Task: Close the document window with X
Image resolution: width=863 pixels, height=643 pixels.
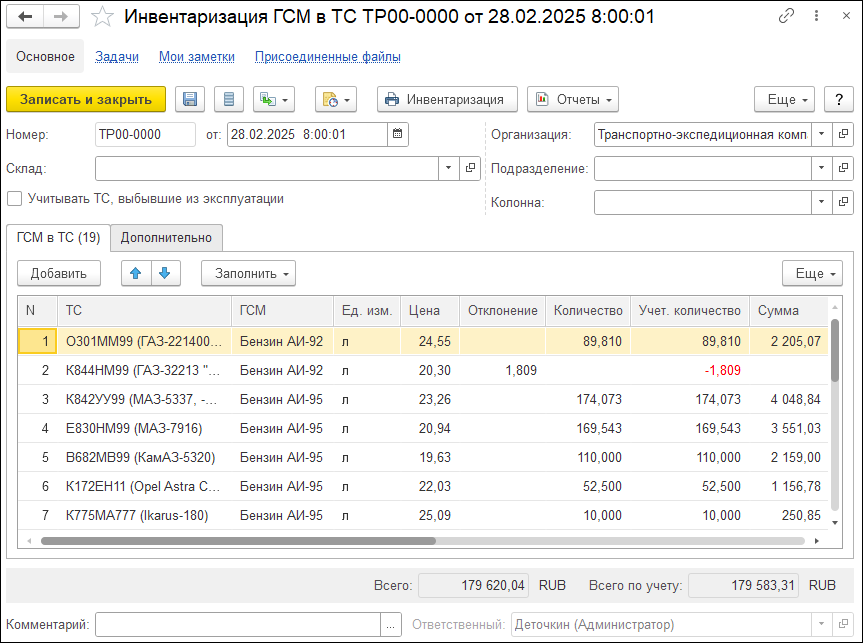Action: point(846,16)
